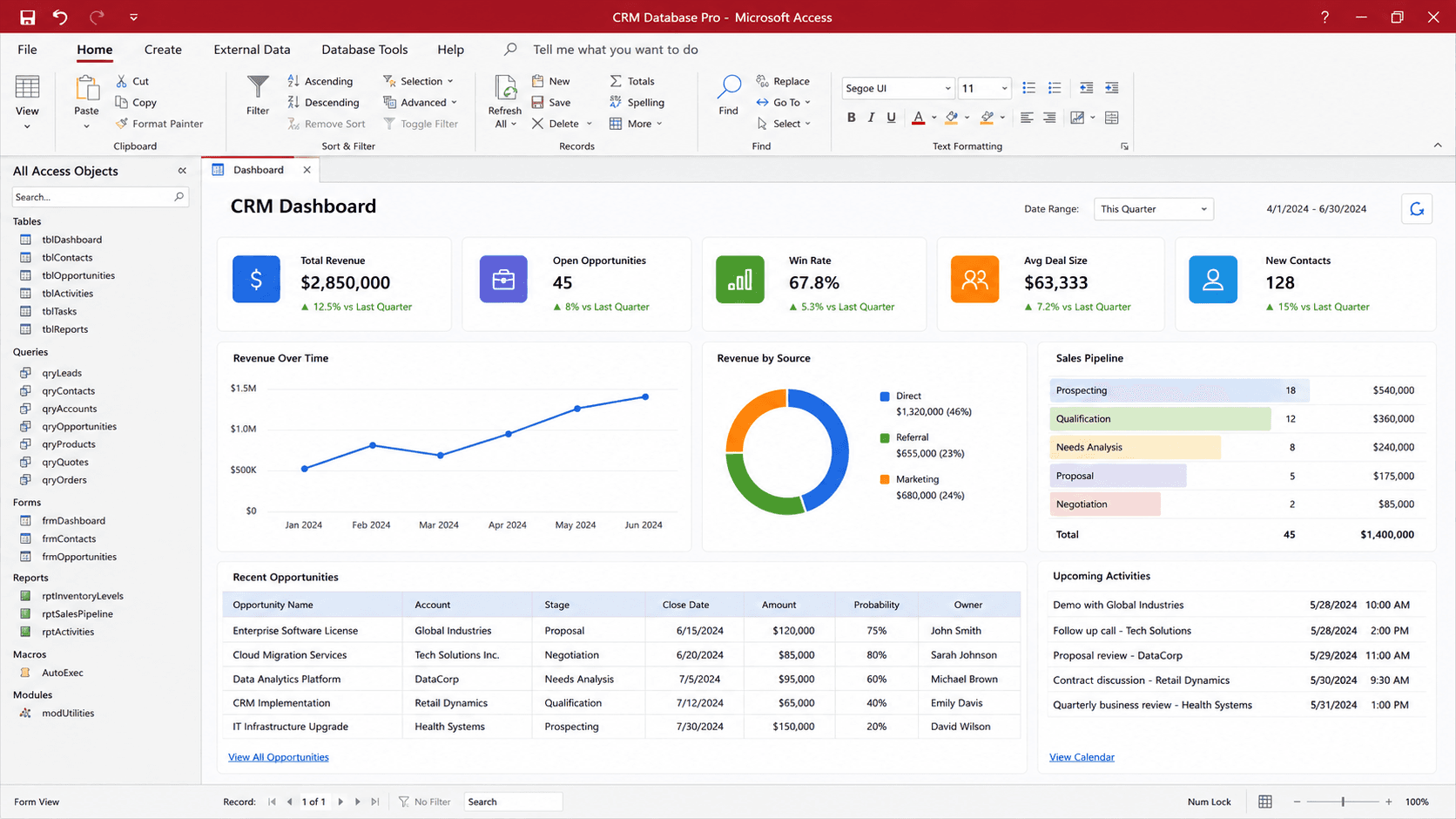Open rptSalesPipeline report
1456x819 pixels.
[78, 613]
